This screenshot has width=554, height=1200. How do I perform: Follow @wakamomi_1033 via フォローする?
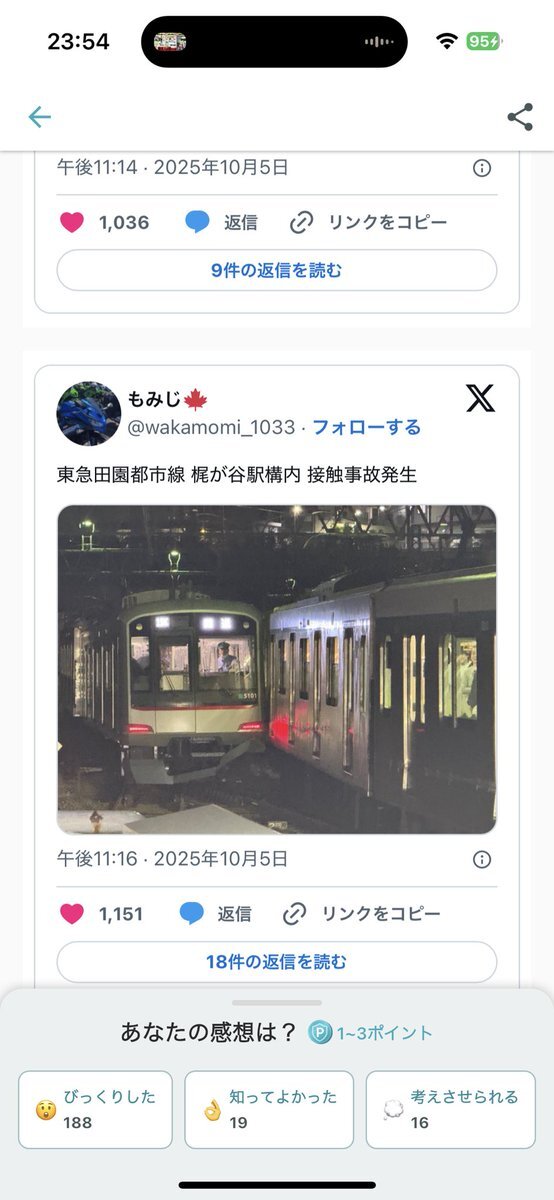[367, 428]
